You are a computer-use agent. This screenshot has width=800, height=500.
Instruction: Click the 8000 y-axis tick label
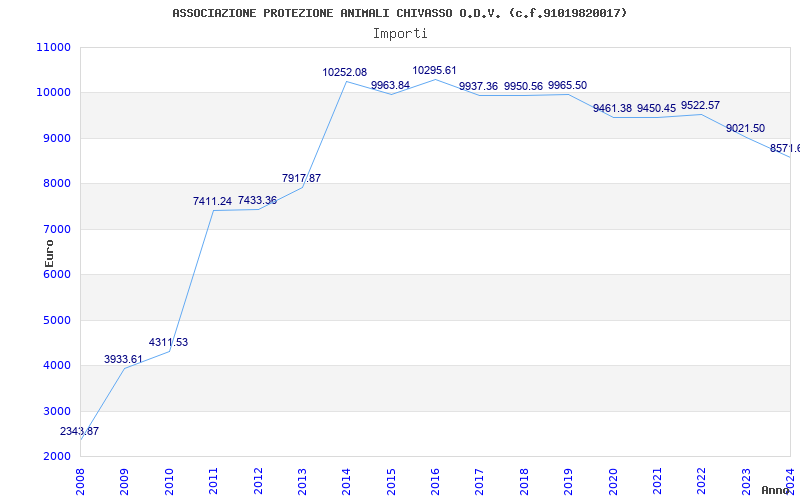point(56,184)
